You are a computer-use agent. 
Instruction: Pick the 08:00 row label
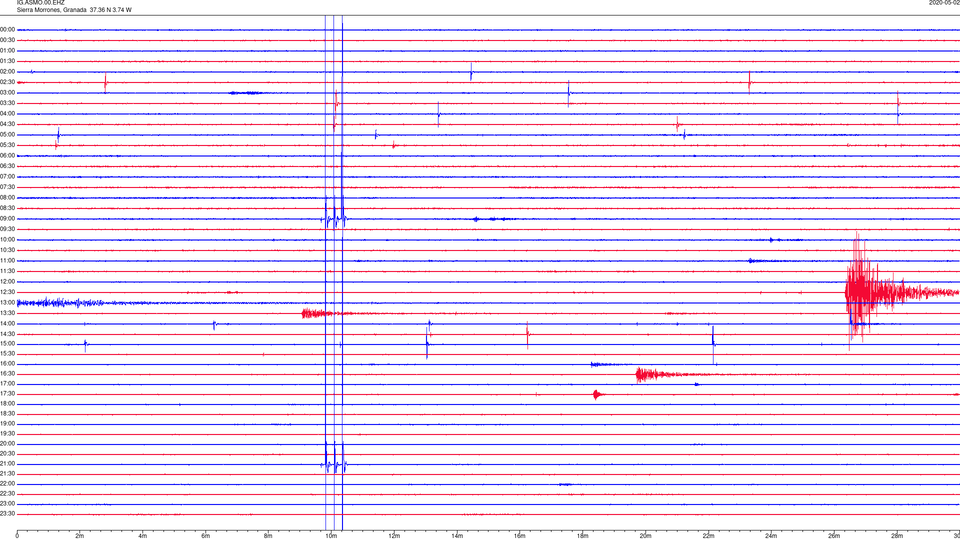7,198
